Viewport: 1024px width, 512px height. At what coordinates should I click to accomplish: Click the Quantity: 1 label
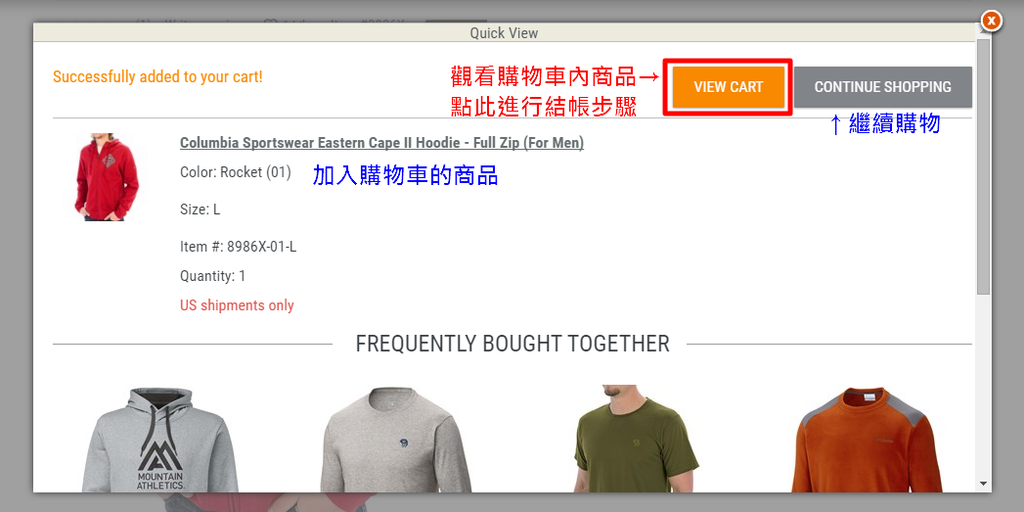click(213, 276)
